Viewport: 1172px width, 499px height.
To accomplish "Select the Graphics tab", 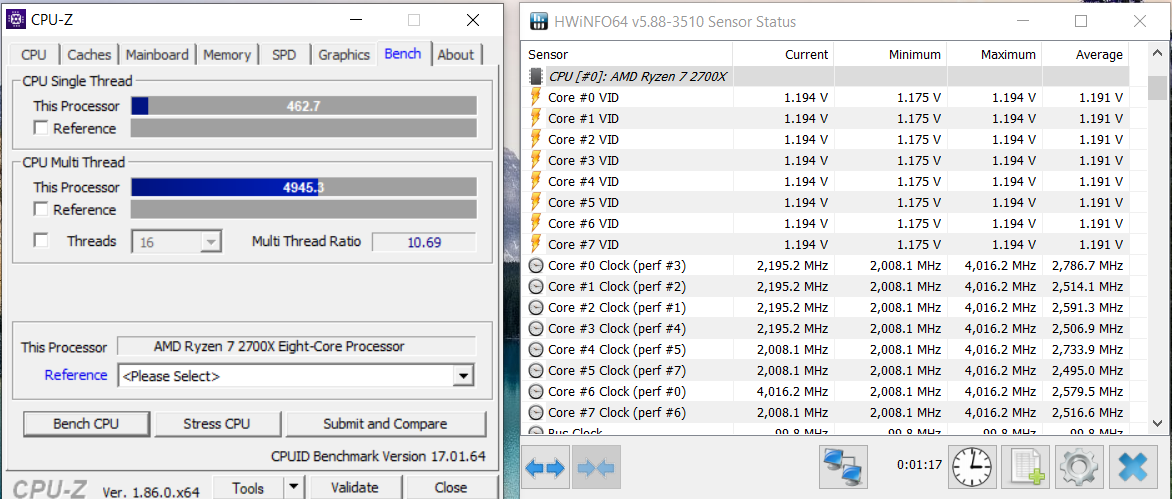I will click(x=344, y=55).
